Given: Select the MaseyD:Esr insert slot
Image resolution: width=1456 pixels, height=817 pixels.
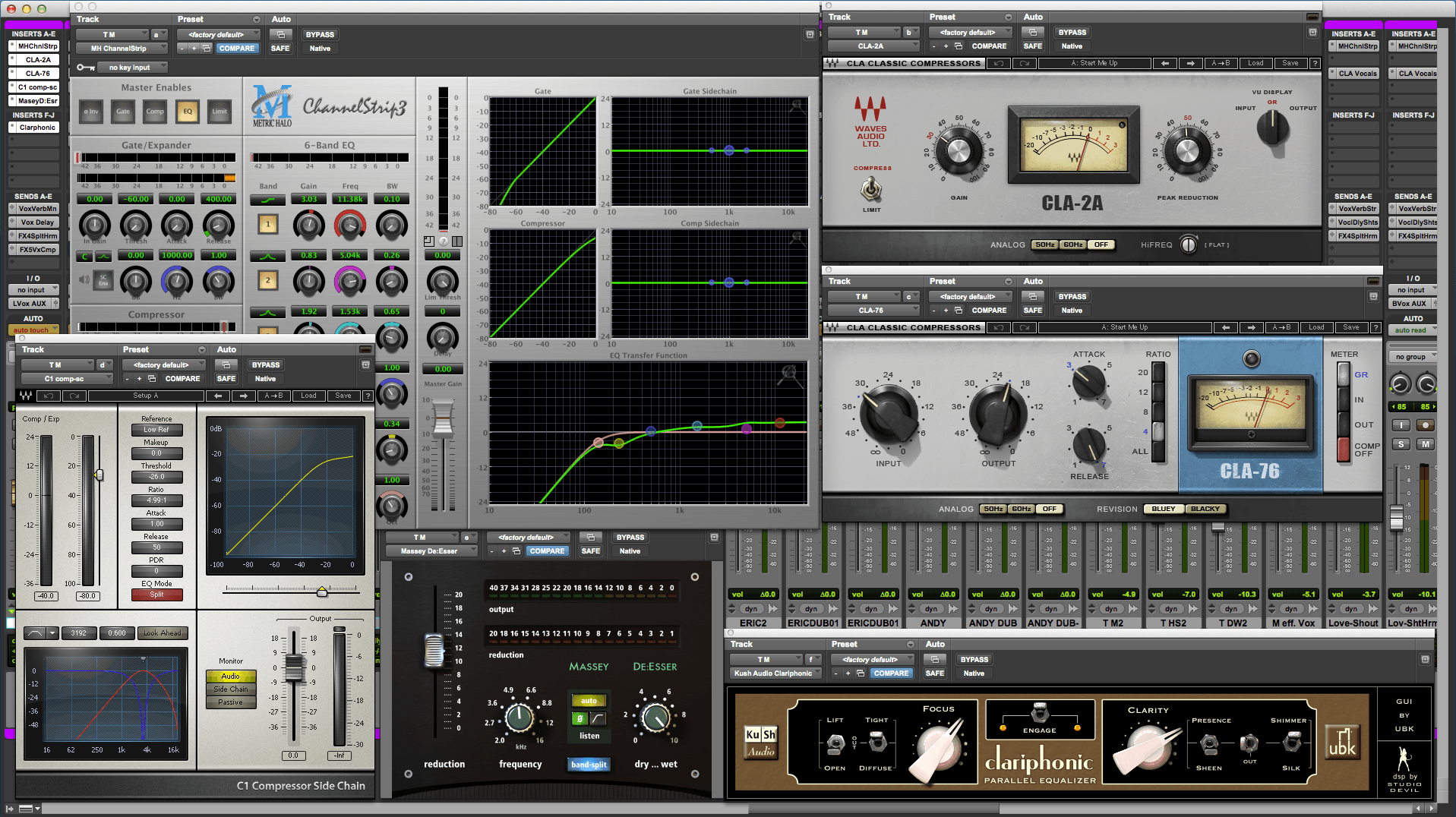Looking at the screenshot, I should click(x=33, y=100).
